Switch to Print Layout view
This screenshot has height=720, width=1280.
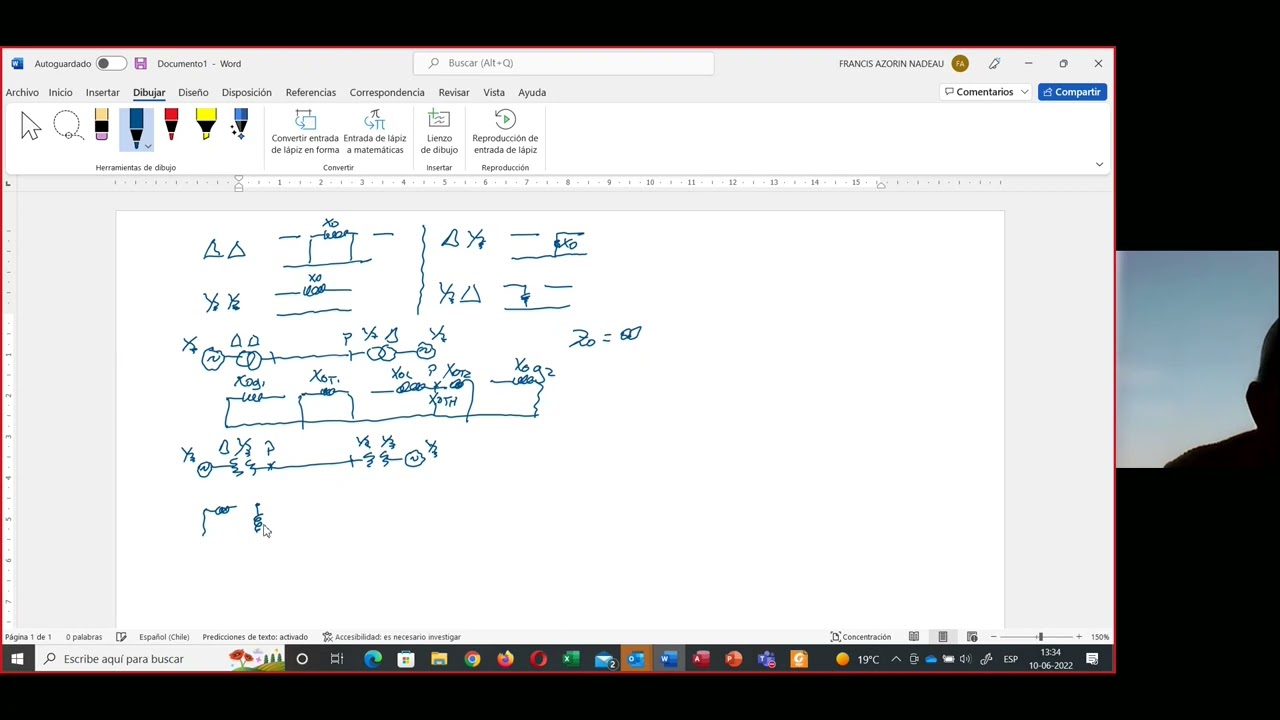[943, 637]
